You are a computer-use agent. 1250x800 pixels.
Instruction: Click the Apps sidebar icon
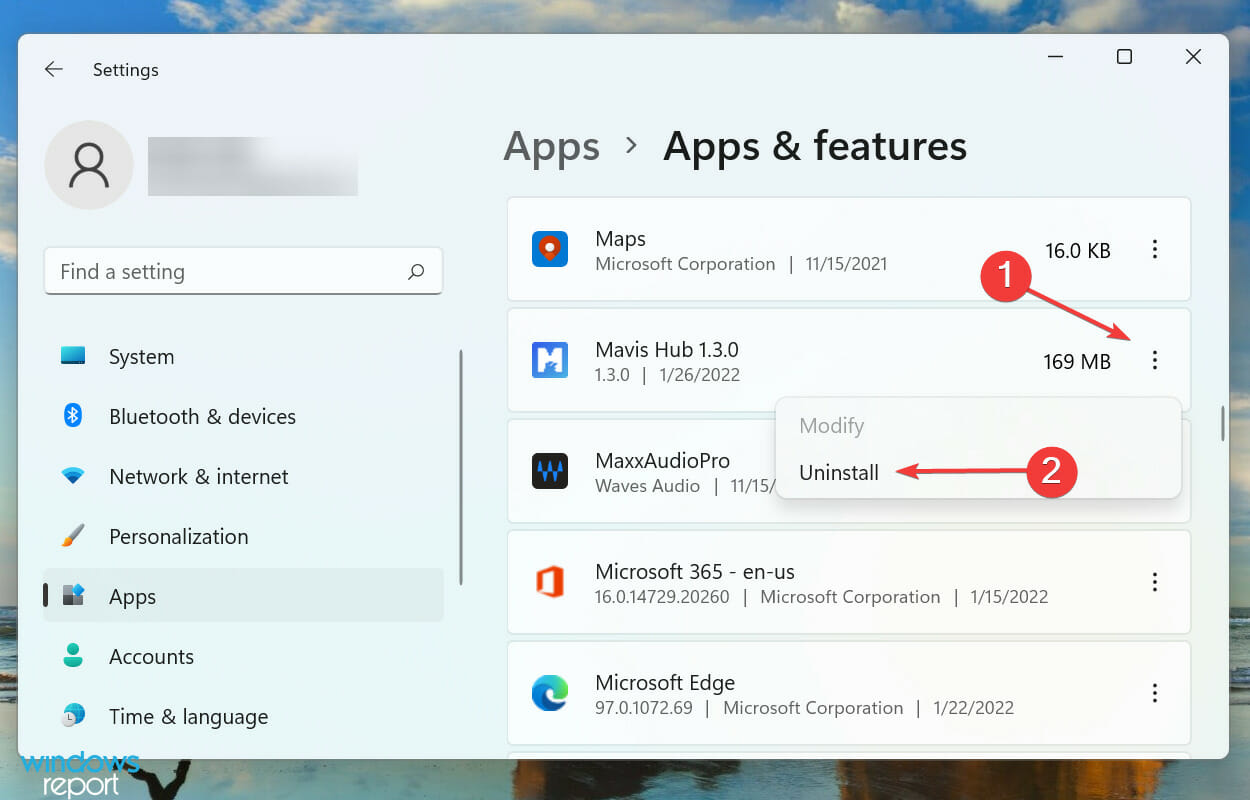pyautogui.click(x=74, y=596)
